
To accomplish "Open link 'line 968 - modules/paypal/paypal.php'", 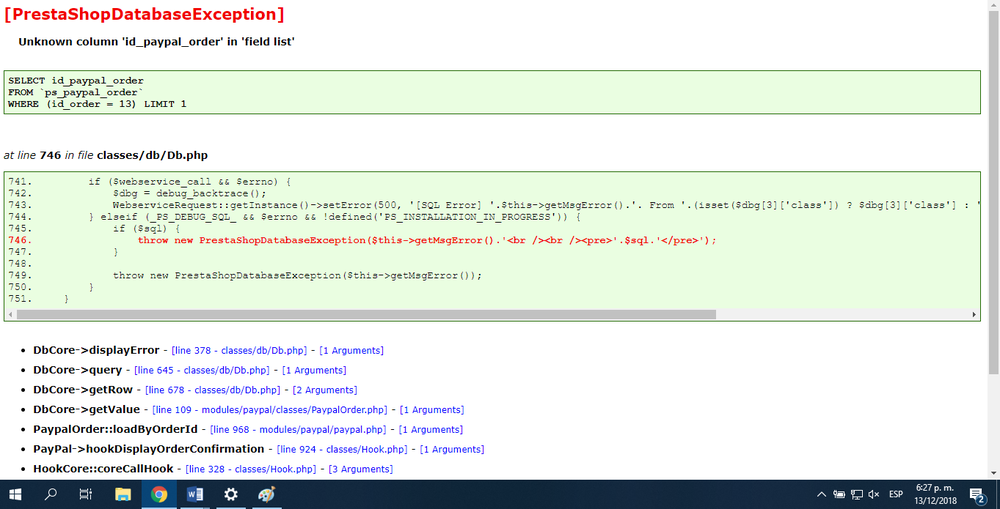I will [298, 429].
